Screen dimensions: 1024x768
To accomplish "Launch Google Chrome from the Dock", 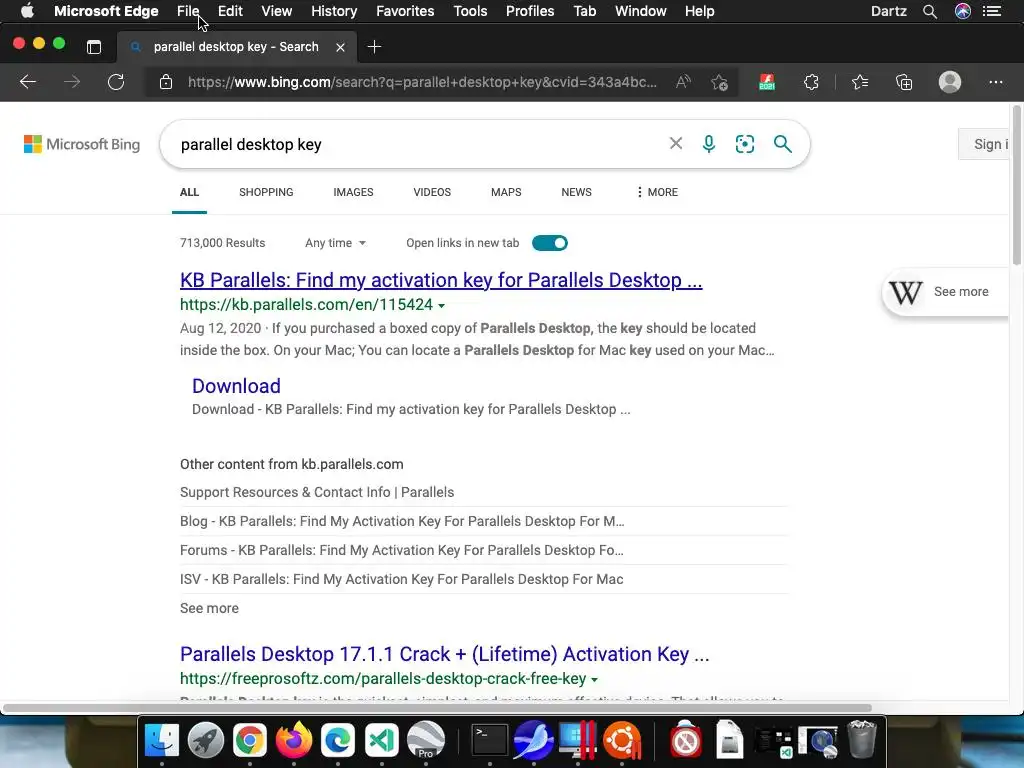I will [x=249, y=740].
